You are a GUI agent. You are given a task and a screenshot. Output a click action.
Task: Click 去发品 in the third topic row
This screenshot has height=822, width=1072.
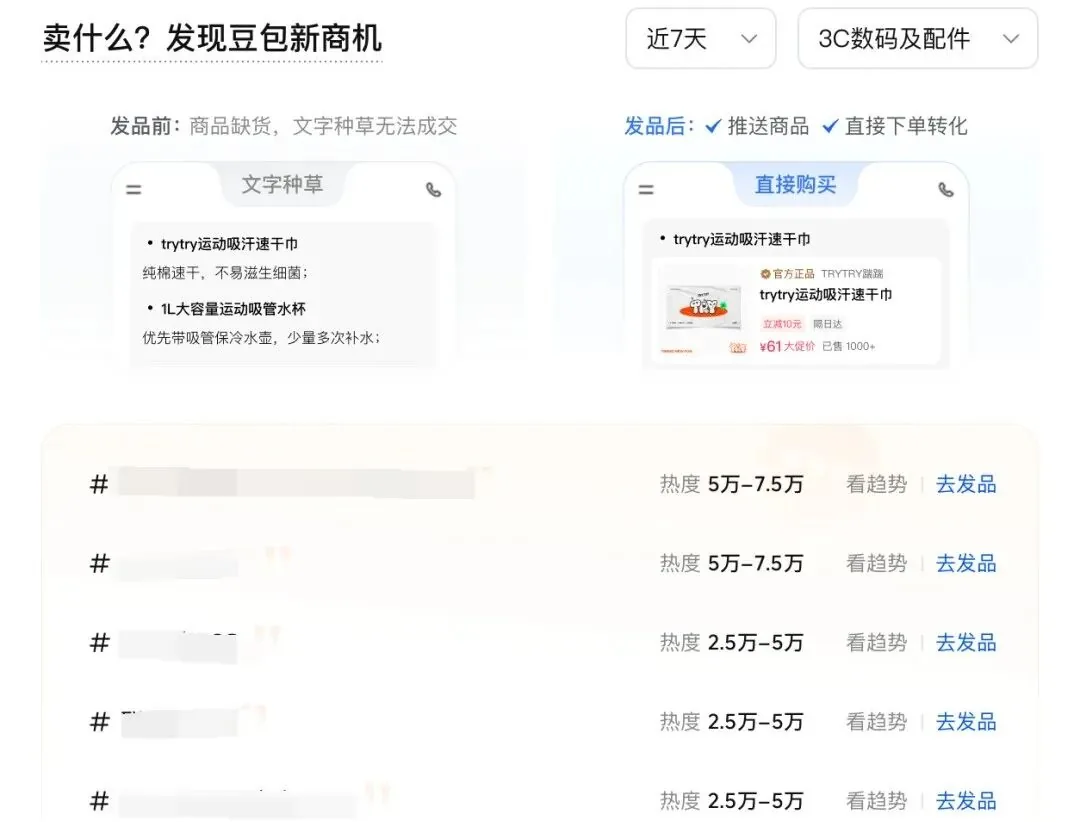coord(966,643)
